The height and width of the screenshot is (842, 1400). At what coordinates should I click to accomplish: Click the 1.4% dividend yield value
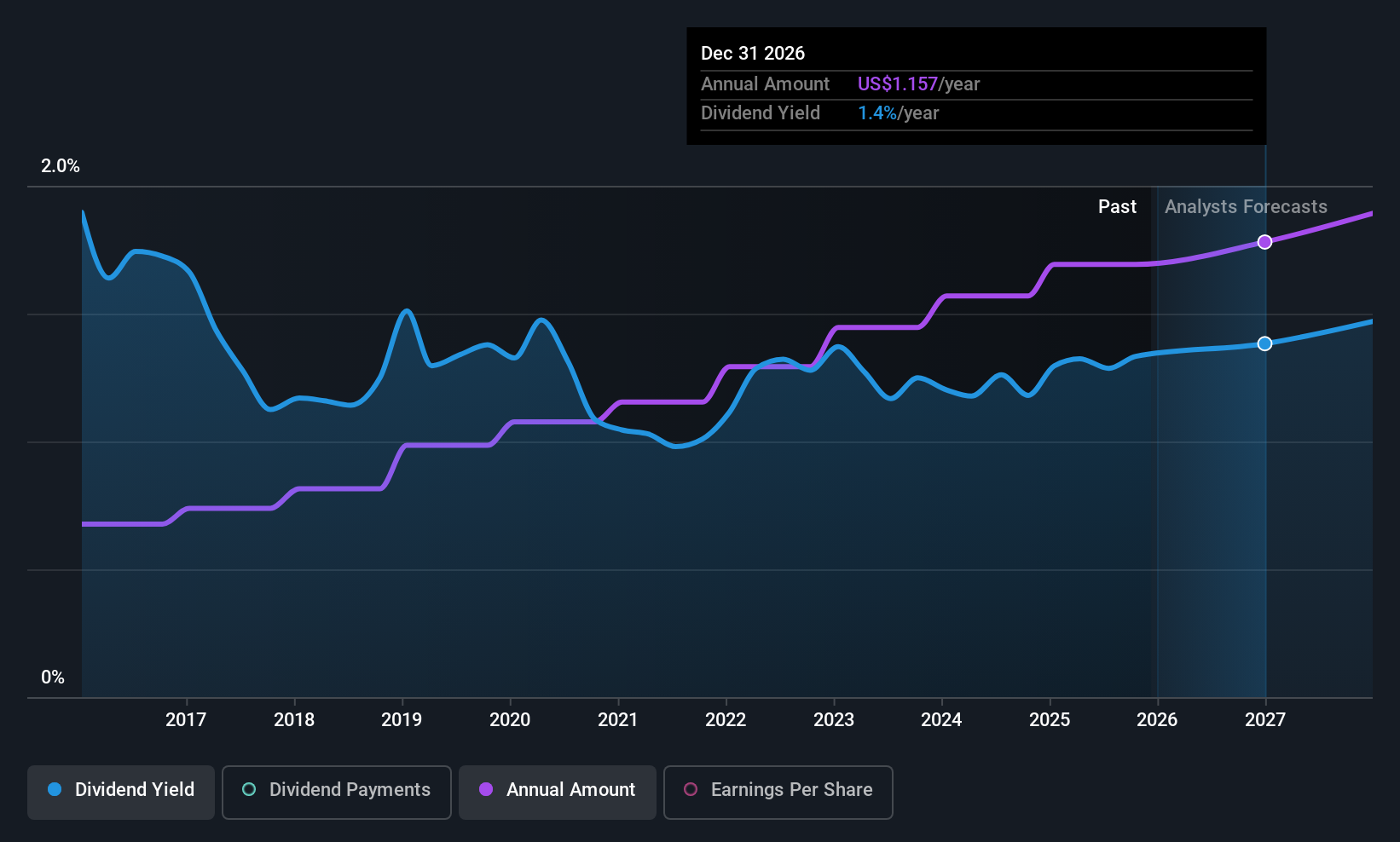[x=877, y=113]
